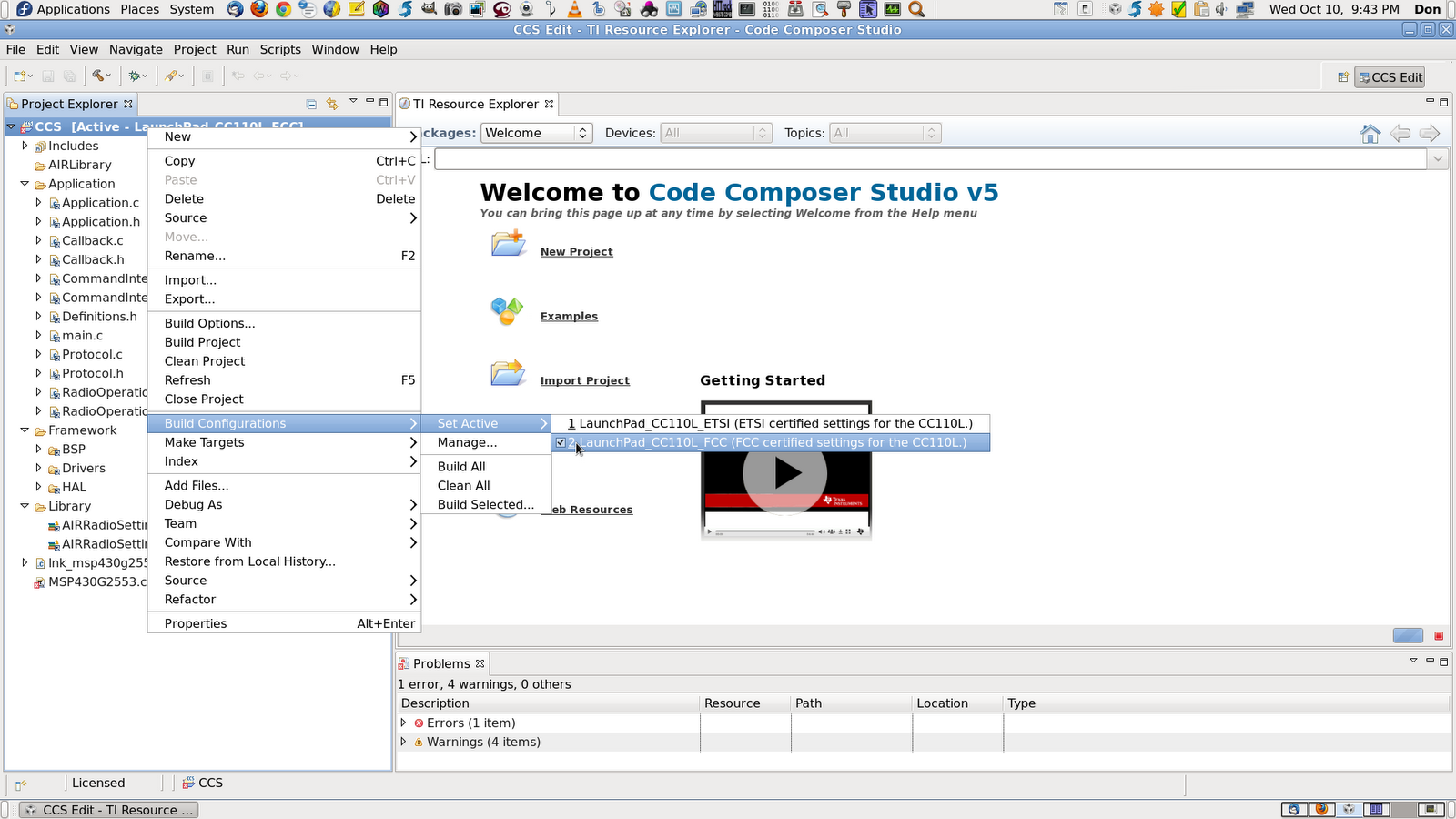The width and height of the screenshot is (1456, 819).
Task: Click the Collapse All icon in Project Explorer
Action: (x=311, y=104)
